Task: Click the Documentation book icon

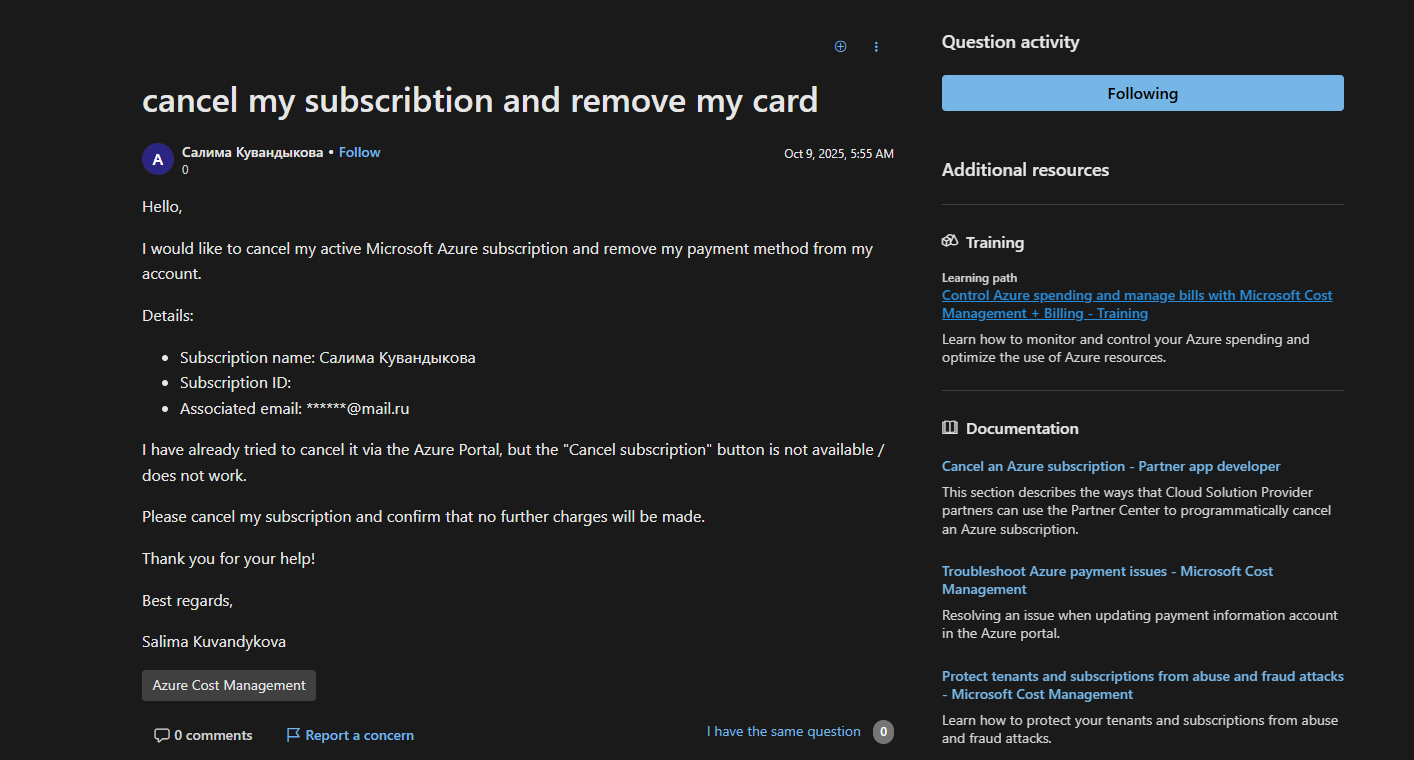Action: coord(950,428)
